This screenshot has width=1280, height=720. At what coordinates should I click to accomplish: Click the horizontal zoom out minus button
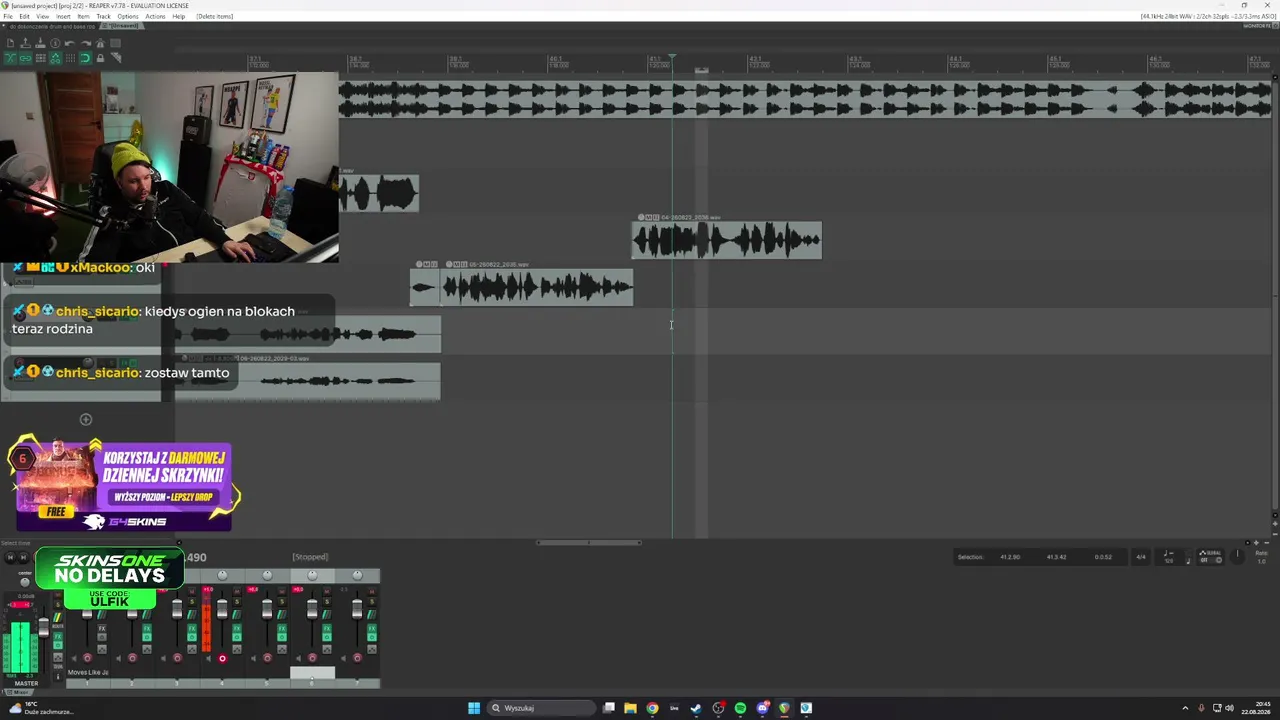point(1267,543)
